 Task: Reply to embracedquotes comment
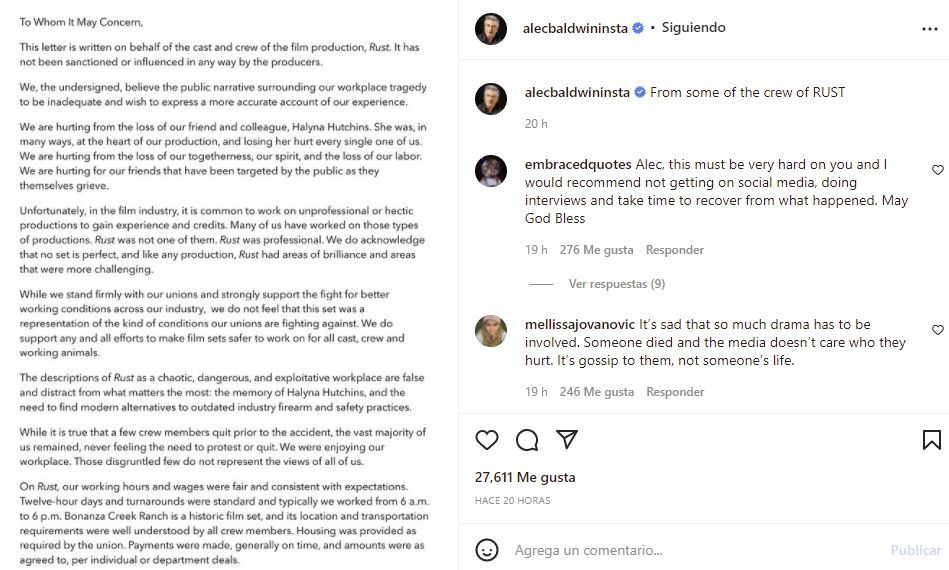pos(674,250)
